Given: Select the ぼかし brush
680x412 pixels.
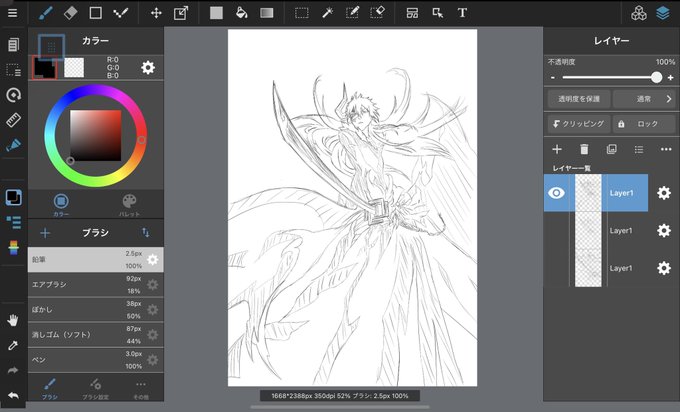Looking at the screenshot, I should click(95, 310).
